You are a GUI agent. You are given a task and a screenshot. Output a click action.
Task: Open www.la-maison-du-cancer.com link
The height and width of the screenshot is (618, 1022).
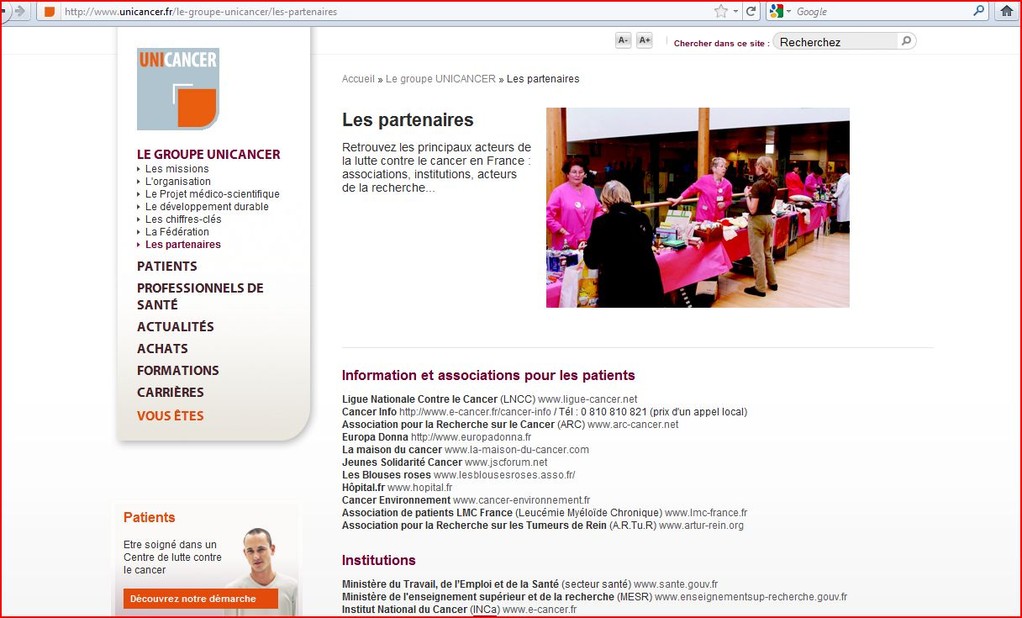coord(517,450)
